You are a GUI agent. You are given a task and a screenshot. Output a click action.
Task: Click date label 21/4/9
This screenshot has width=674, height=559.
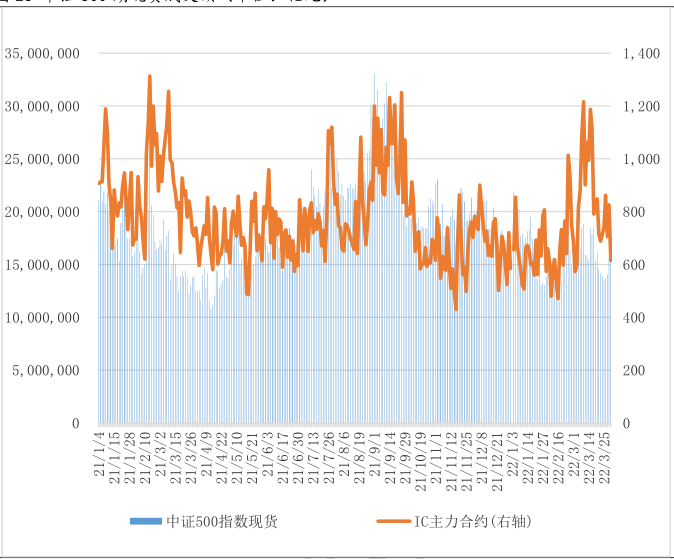207,454
